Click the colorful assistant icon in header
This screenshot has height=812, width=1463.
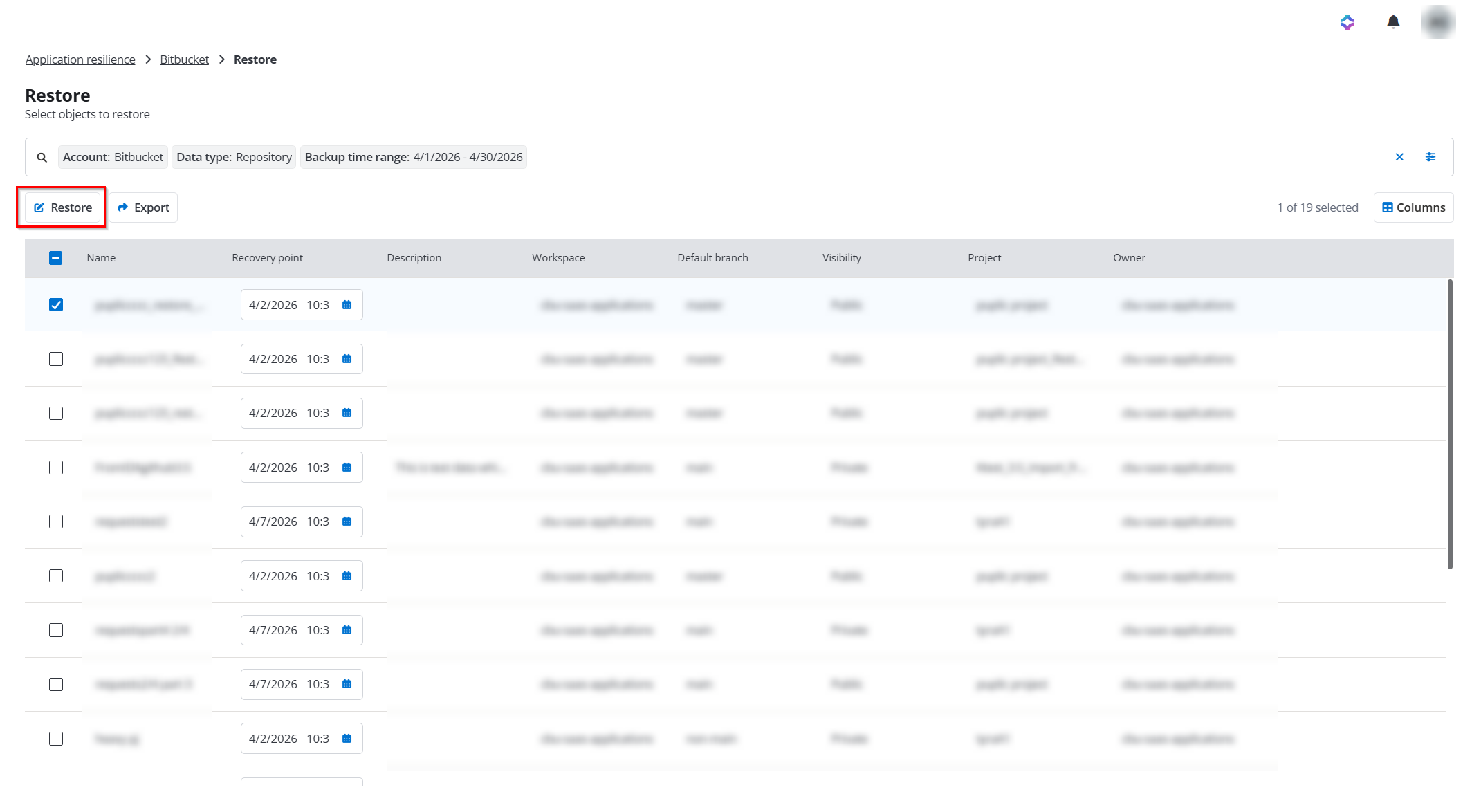[x=1347, y=22]
